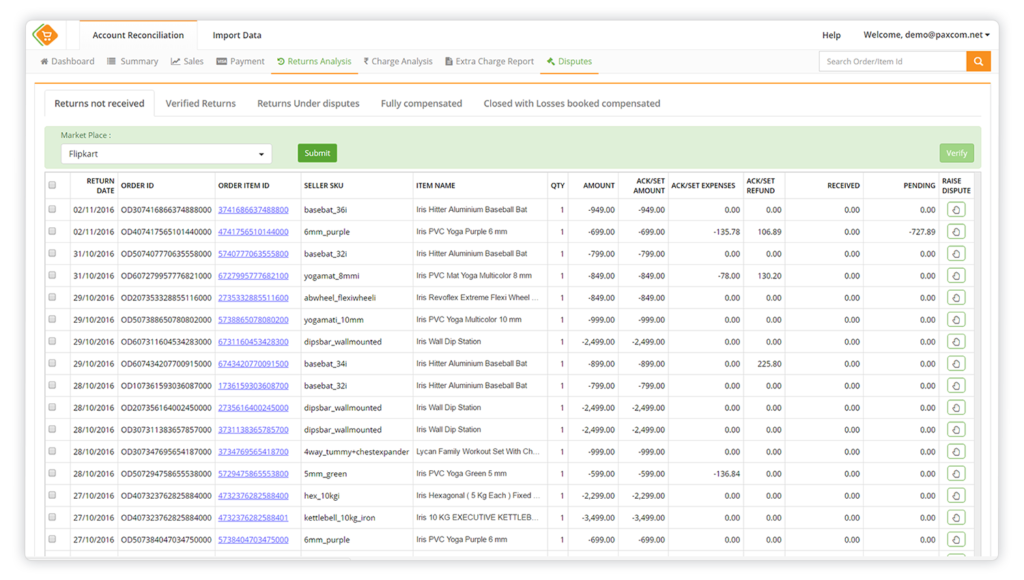Select the Charge Analysis rupee icon
Image resolution: width=1024 pixels, height=580 pixels.
click(x=366, y=61)
